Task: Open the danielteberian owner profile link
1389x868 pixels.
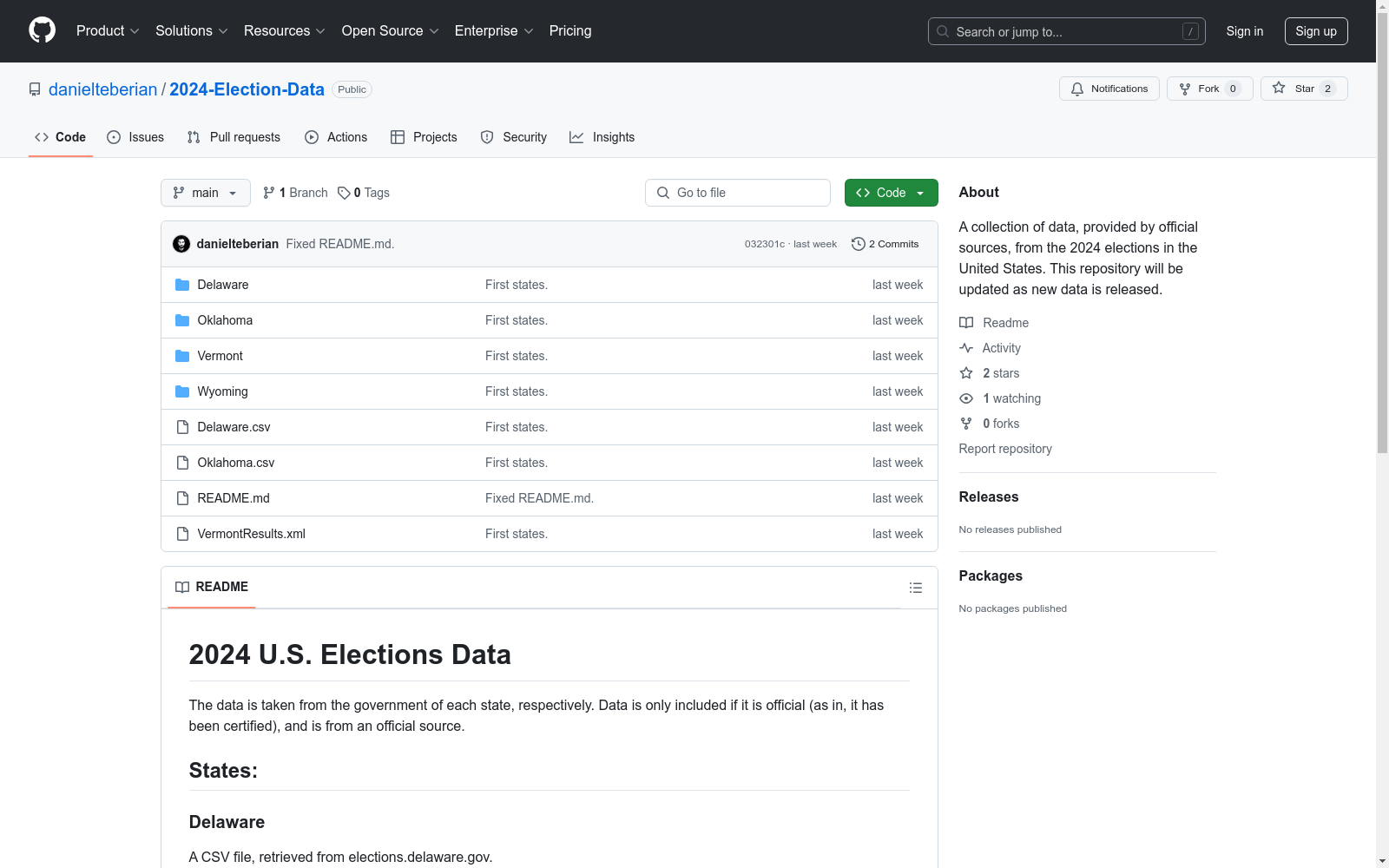Action: point(103,89)
